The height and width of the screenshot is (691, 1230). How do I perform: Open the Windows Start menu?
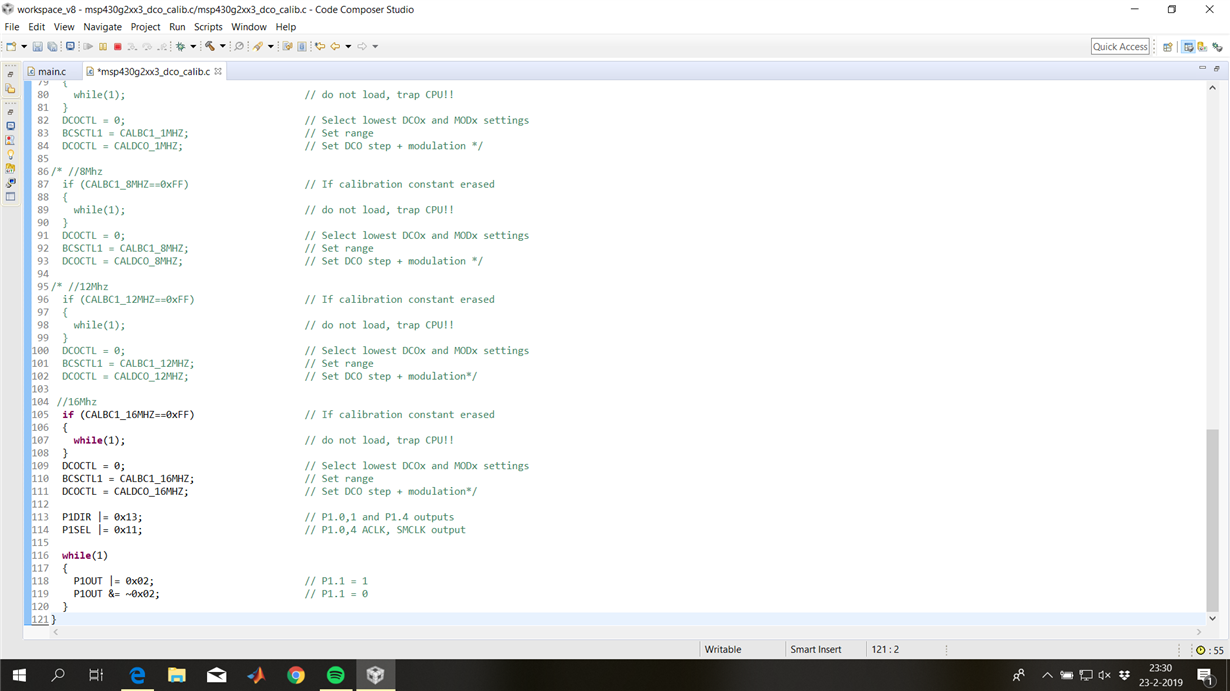point(19,675)
